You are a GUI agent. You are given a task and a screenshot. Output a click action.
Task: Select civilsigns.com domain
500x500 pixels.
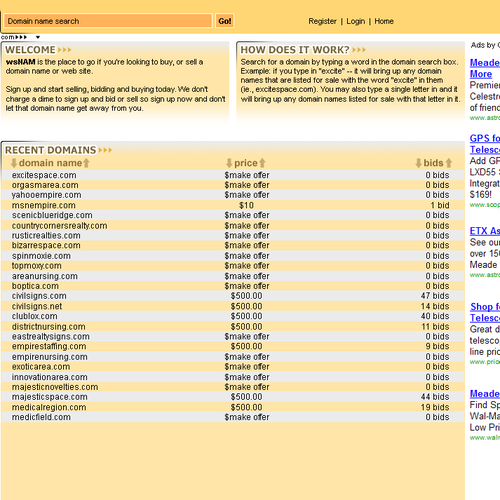click(x=39, y=296)
